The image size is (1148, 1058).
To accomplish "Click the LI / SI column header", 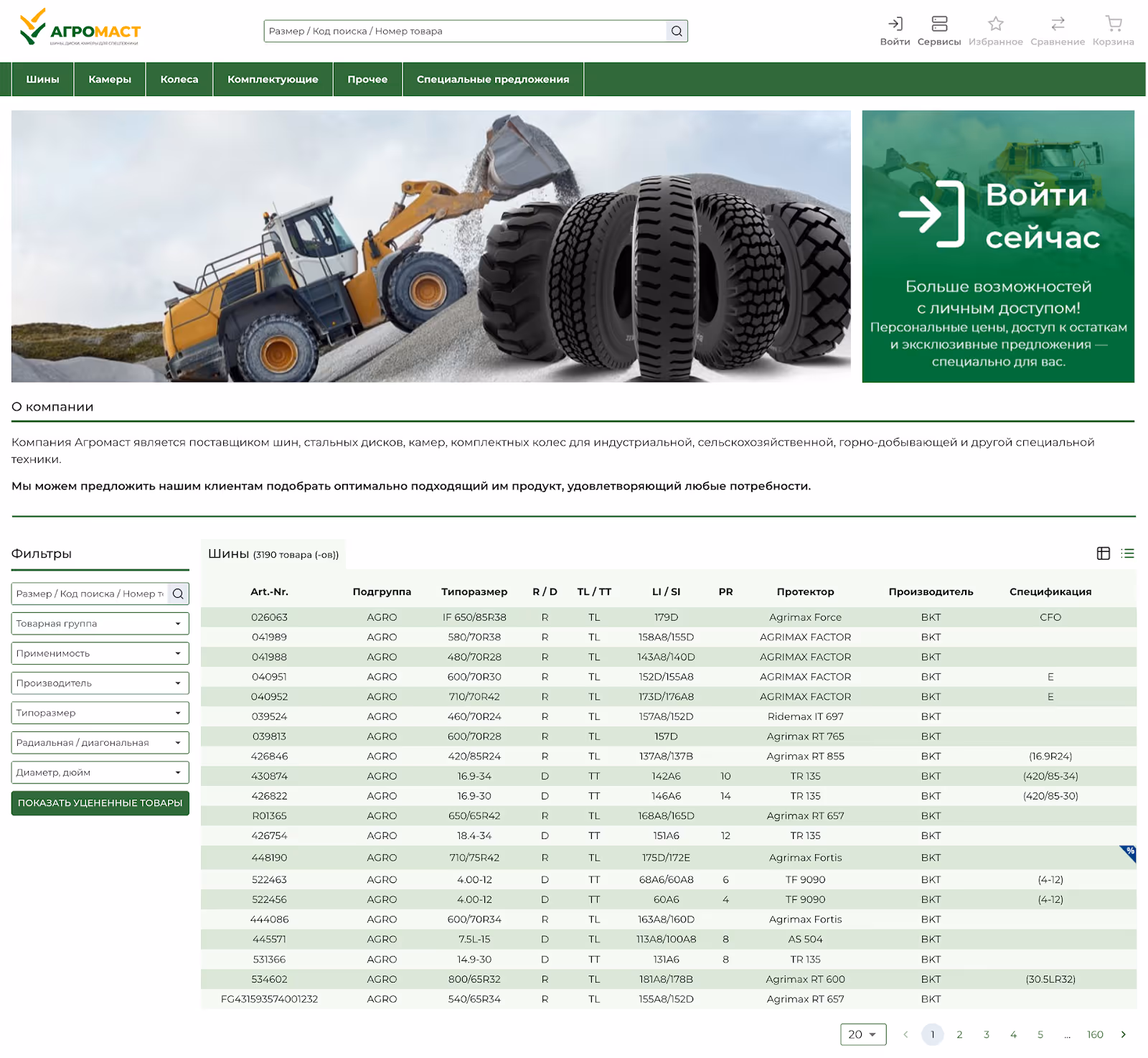I will [x=666, y=591].
